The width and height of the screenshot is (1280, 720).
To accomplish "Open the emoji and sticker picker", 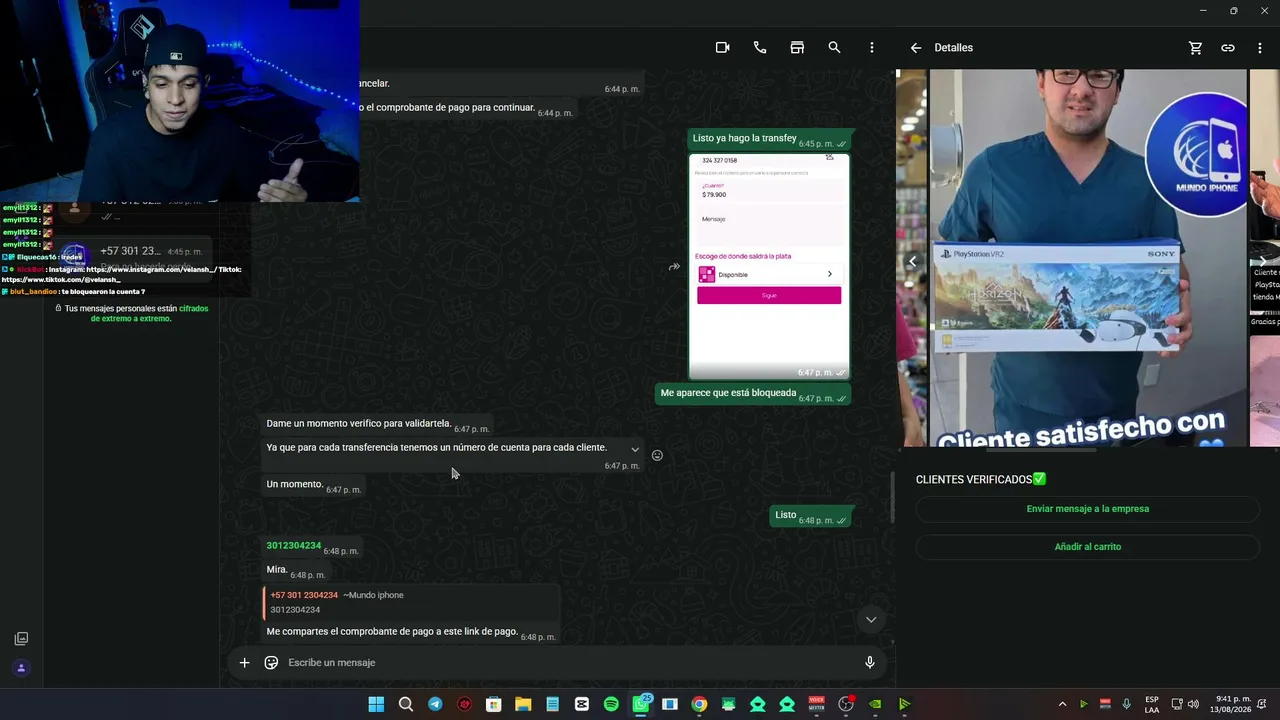I will [x=271, y=662].
